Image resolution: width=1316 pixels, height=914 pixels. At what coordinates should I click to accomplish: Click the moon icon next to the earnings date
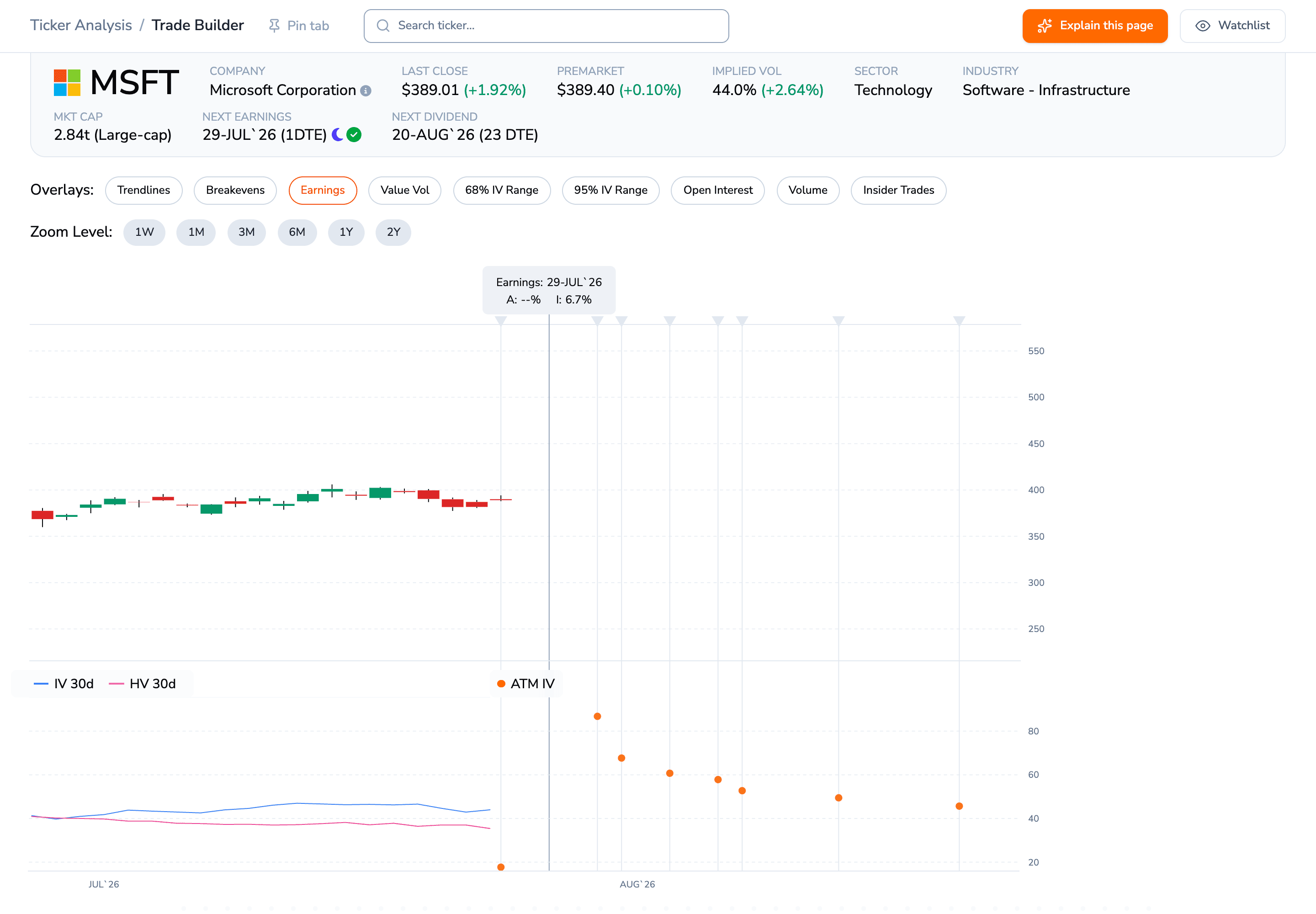[338, 134]
